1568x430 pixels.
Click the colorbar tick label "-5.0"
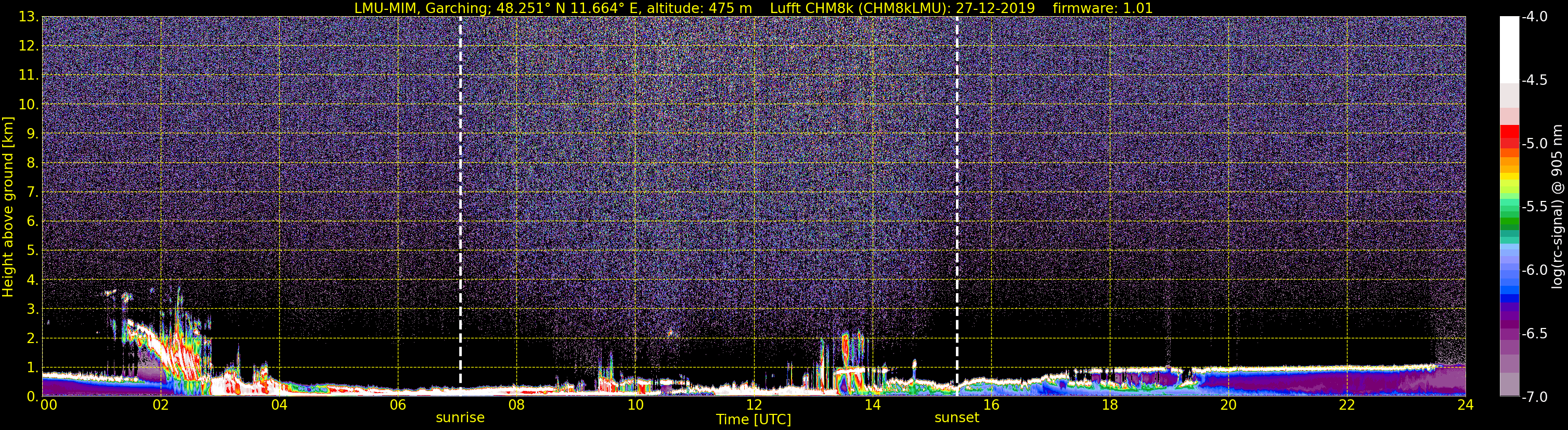pos(1534,144)
